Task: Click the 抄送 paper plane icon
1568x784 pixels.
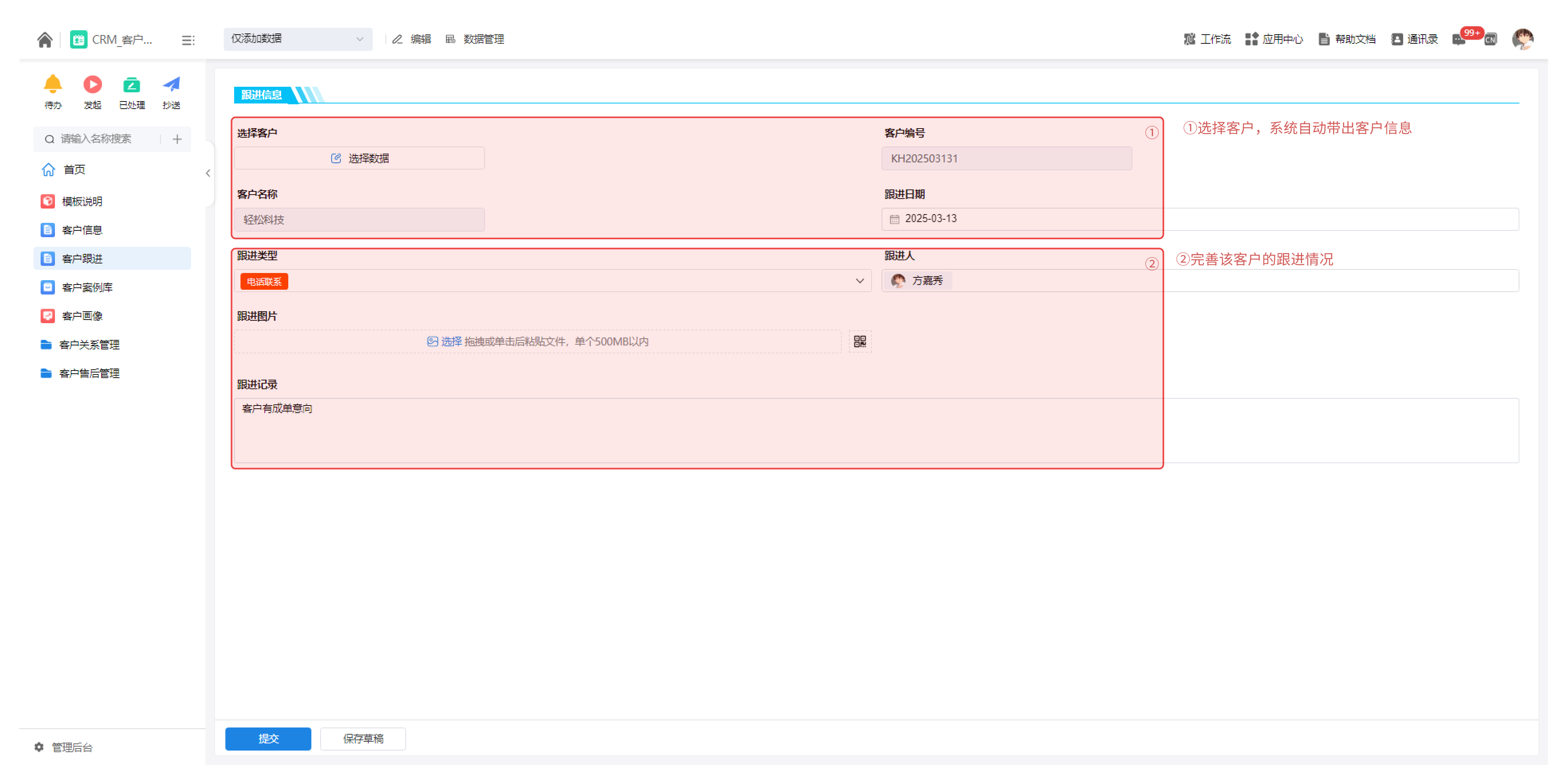Action: click(x=172, y=84)
